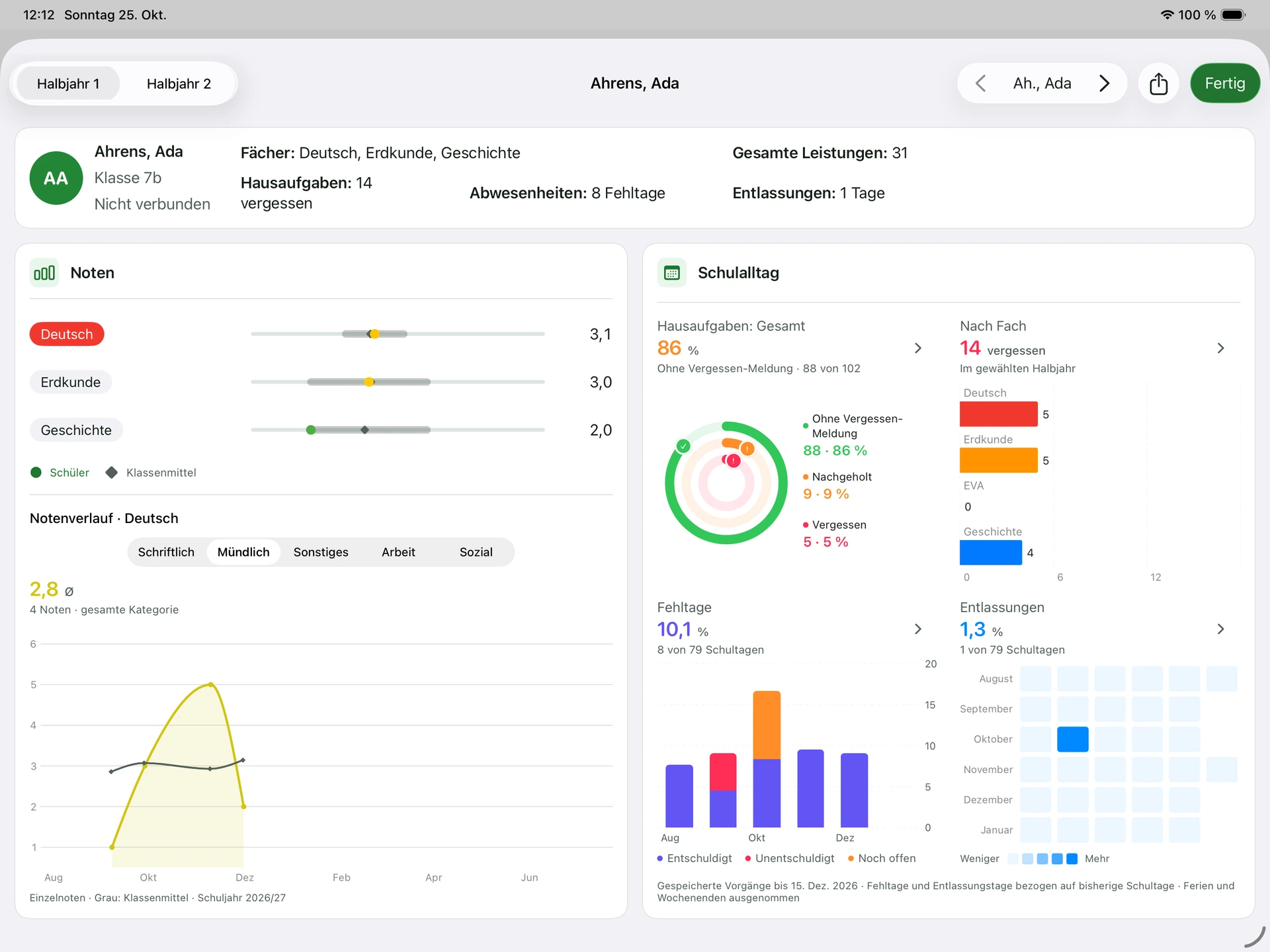Tap the Geschichte grade range slider
Screen dimensions: 1270x952
[x=398, y=430]
